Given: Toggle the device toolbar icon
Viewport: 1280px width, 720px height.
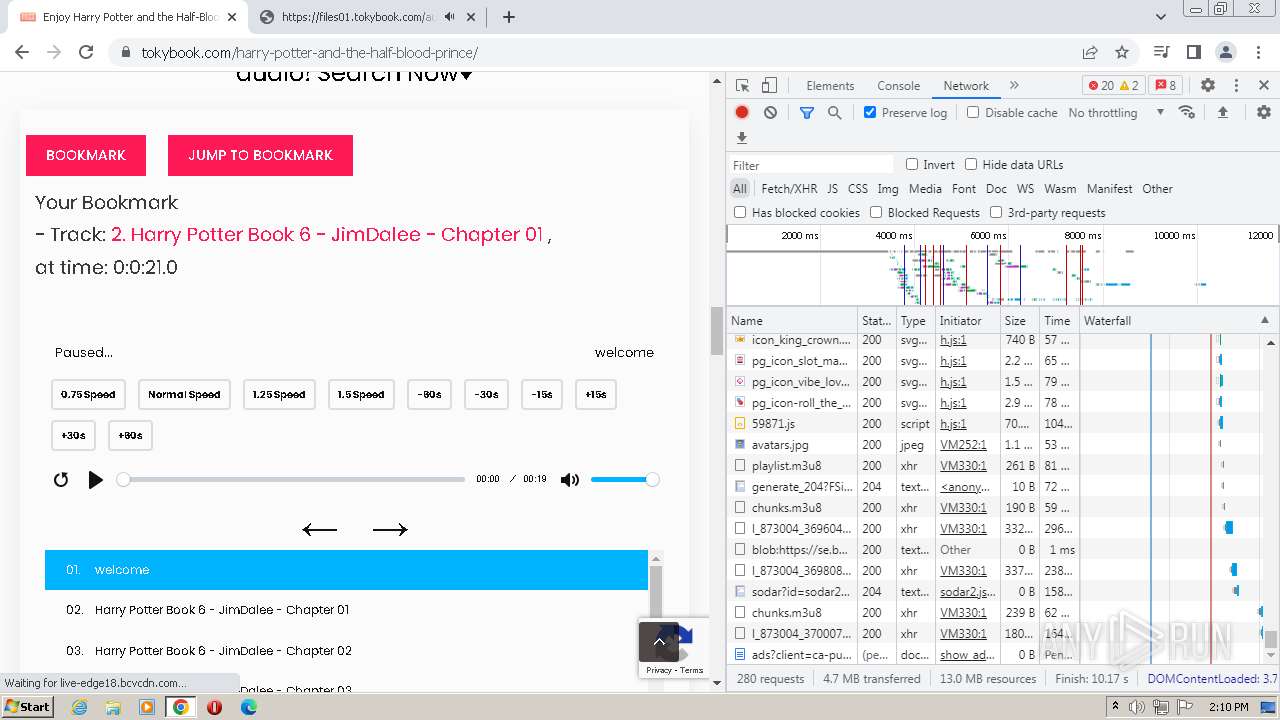Looking at the screenshot, I should pyautogui.click(x=769, y=86).
